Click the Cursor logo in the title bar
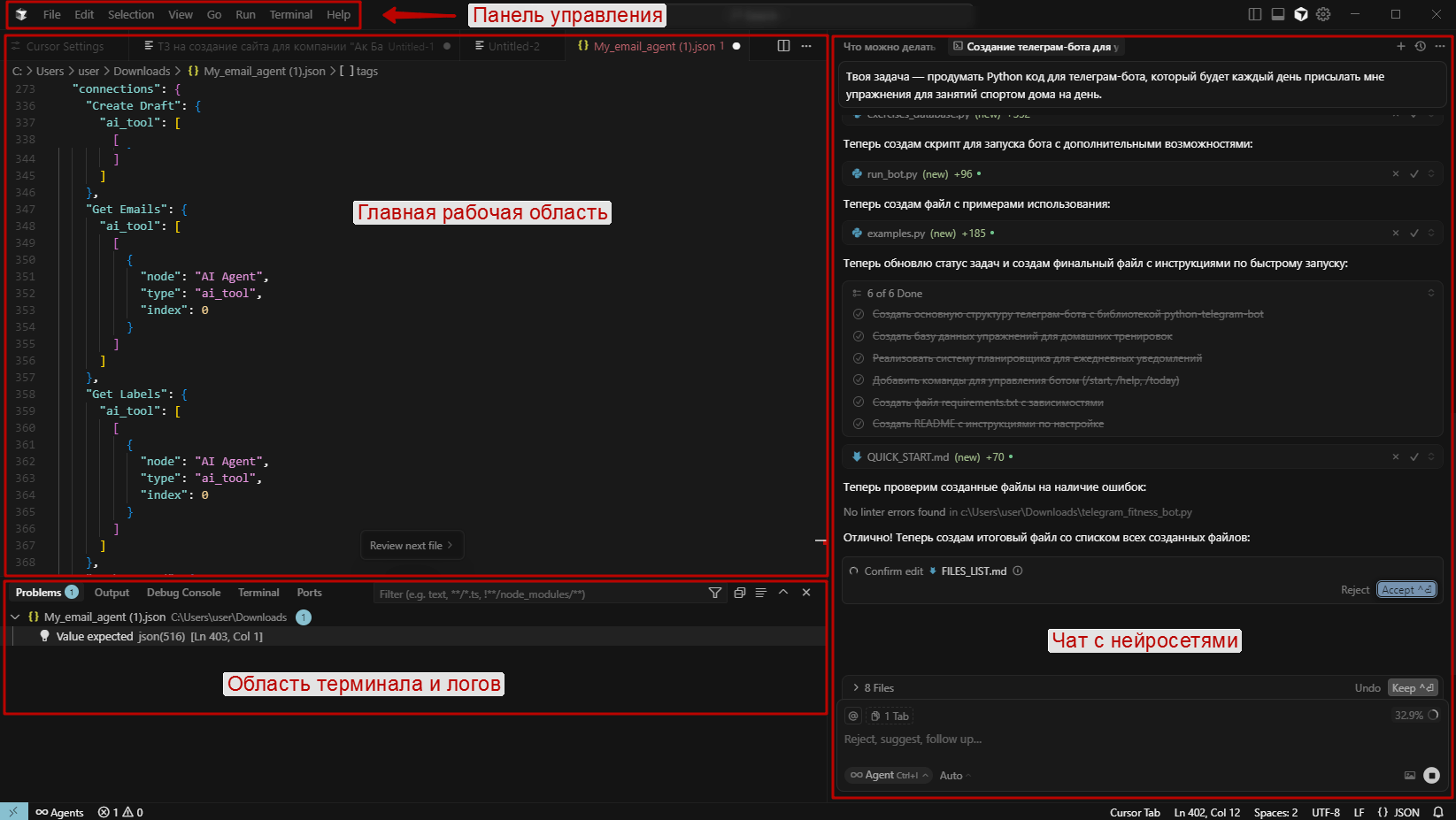Image resolution: width=1456 pixels, height=820 pixels. coord(21,14)
